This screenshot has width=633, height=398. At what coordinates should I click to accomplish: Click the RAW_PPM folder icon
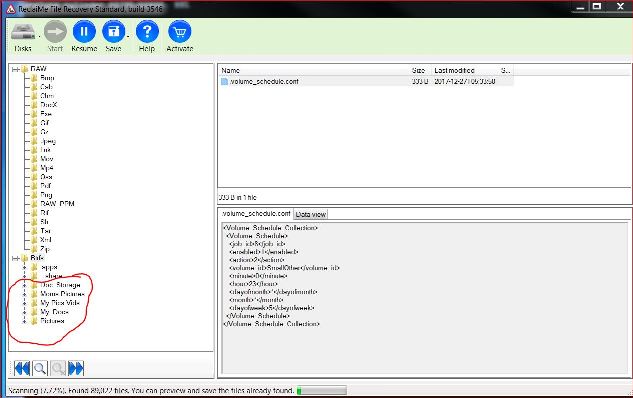coord(34,204)
